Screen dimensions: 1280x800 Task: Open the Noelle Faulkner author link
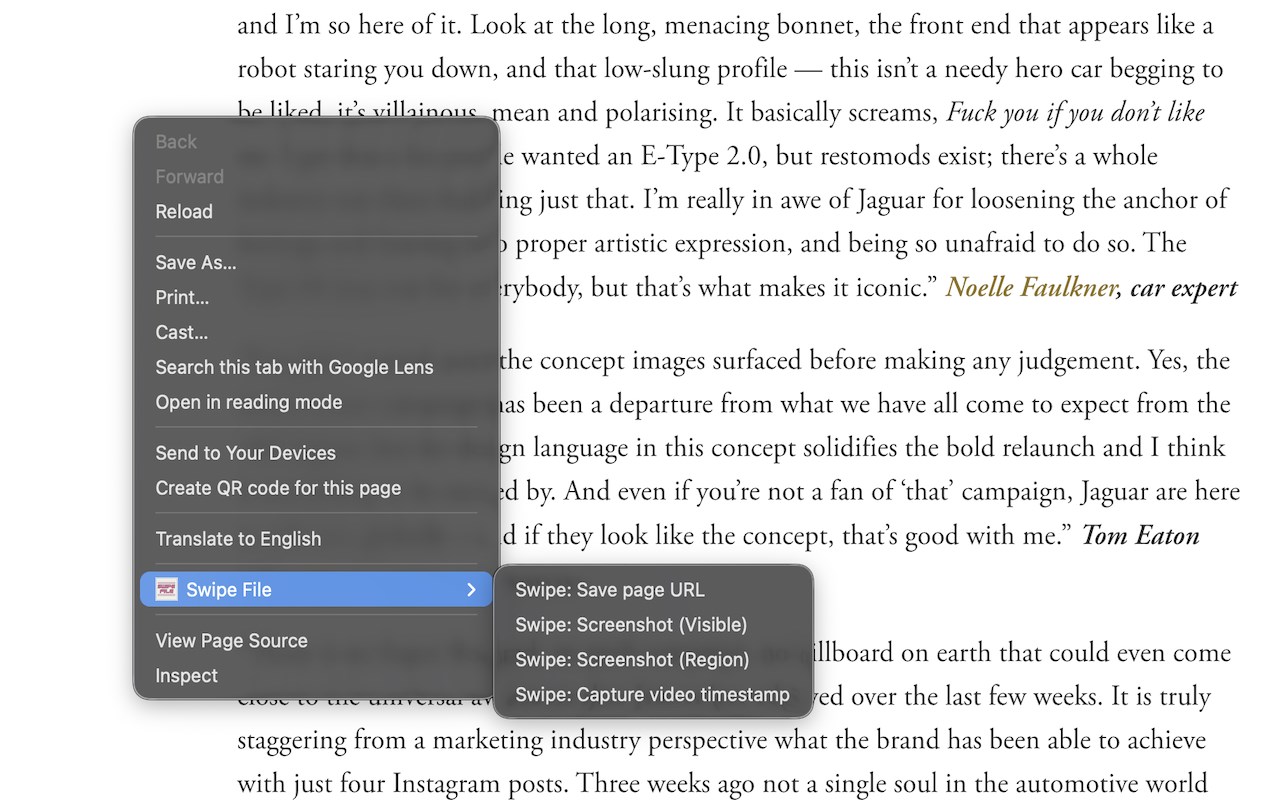(x=1032, y=288)
